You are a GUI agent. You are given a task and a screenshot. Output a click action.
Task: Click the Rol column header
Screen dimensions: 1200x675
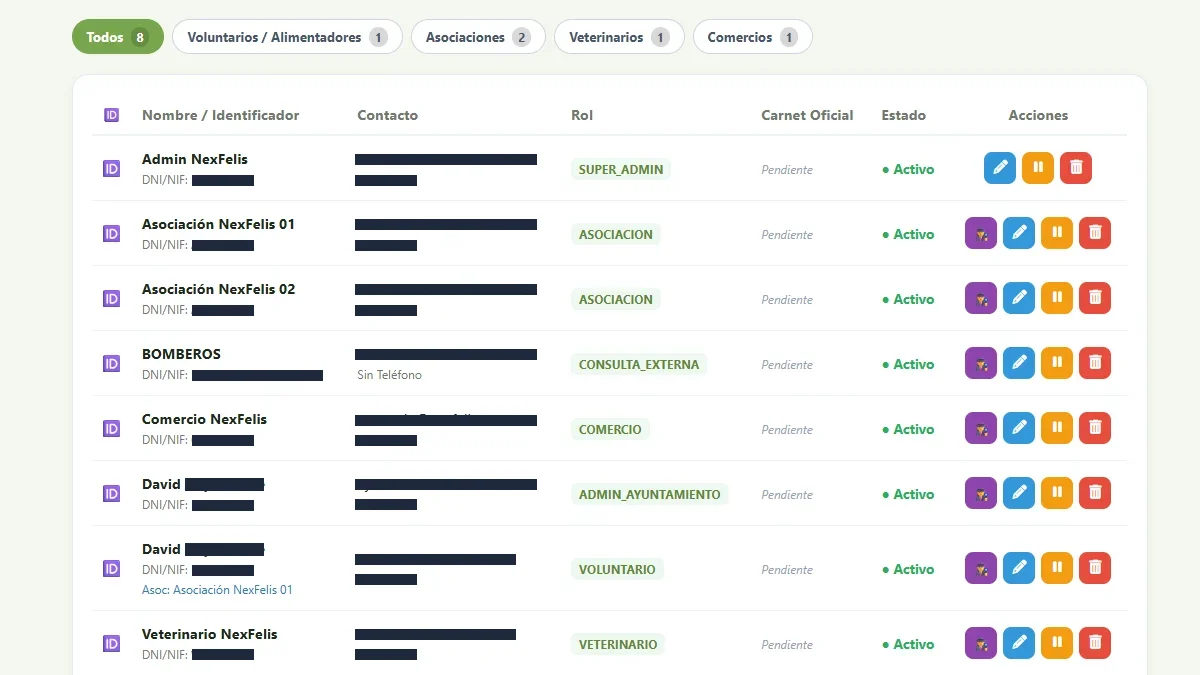coord(582,115)
